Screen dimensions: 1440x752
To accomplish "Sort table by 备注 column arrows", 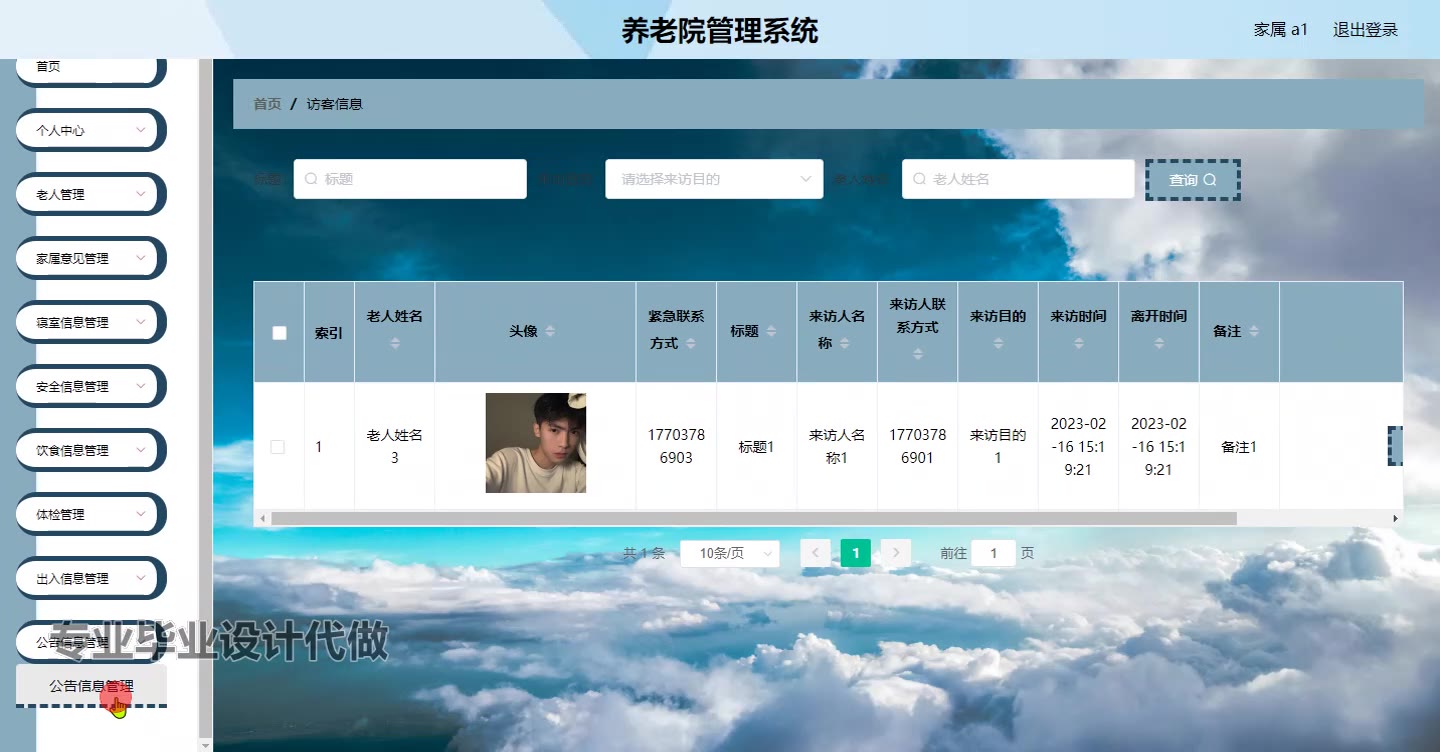I will pos(1254,331).
